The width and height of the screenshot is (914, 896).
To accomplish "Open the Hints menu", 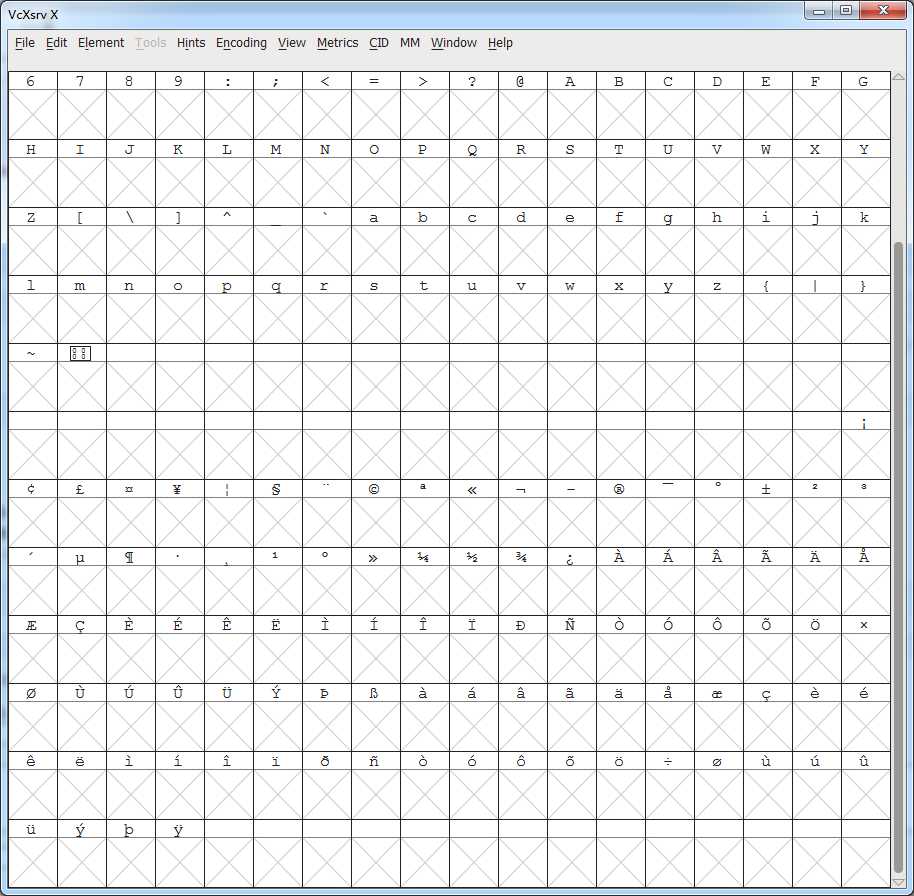I will [191, 43].
